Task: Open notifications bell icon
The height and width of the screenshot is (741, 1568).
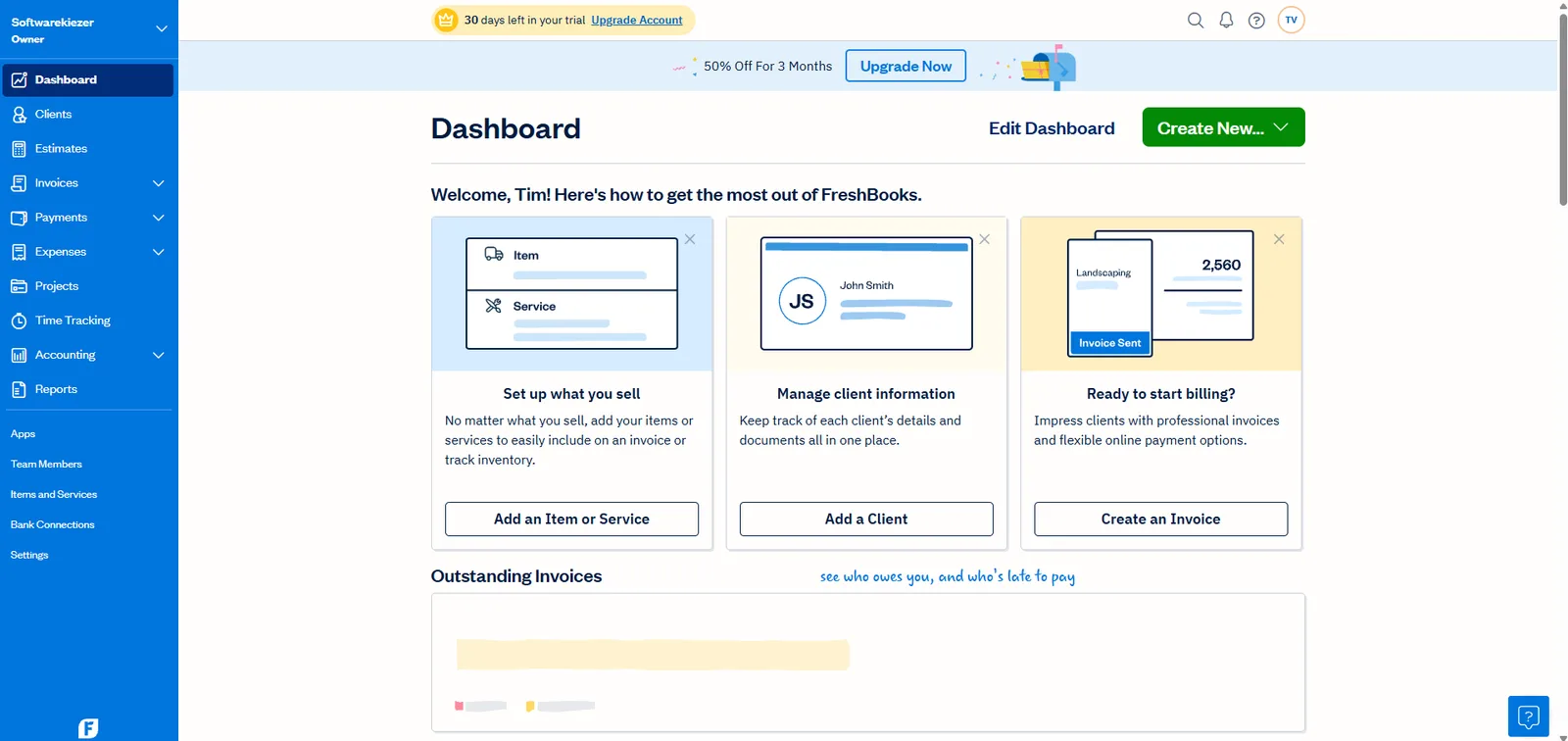Action: (1226, 20)
